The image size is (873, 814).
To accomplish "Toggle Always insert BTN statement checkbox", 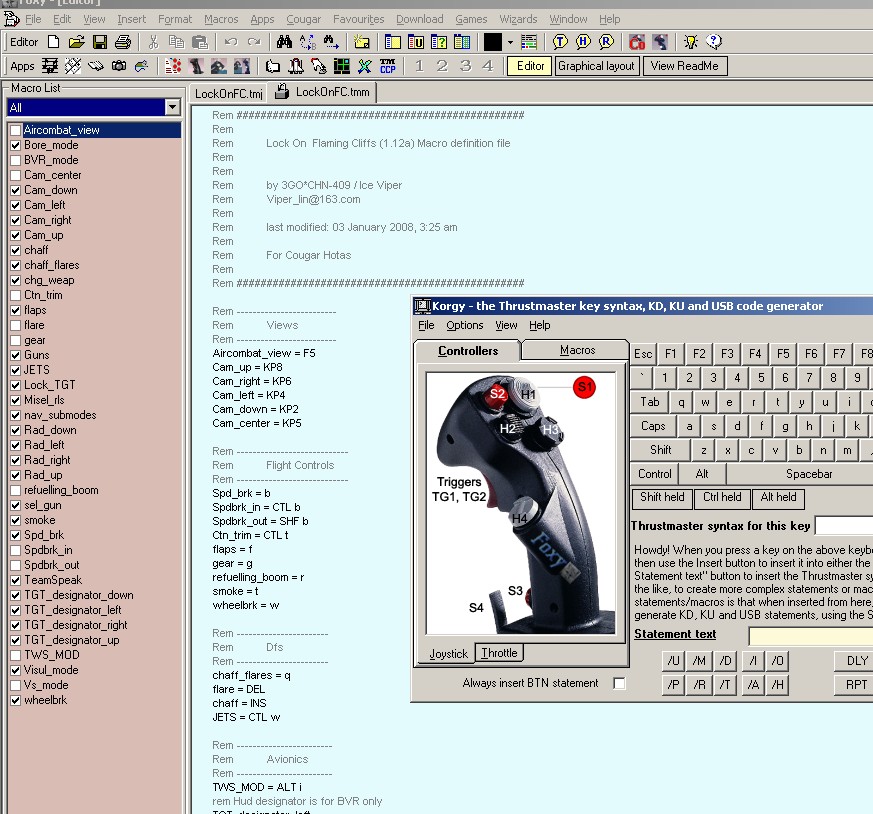I will 619,683.
